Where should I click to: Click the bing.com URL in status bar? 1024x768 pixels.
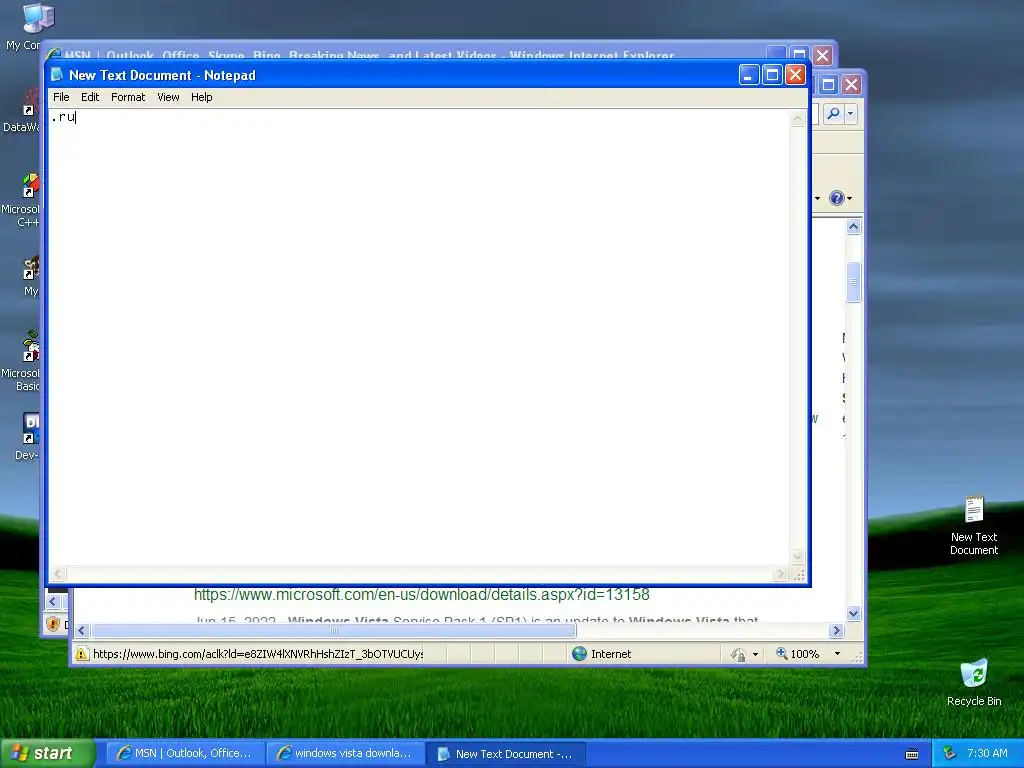258,654
